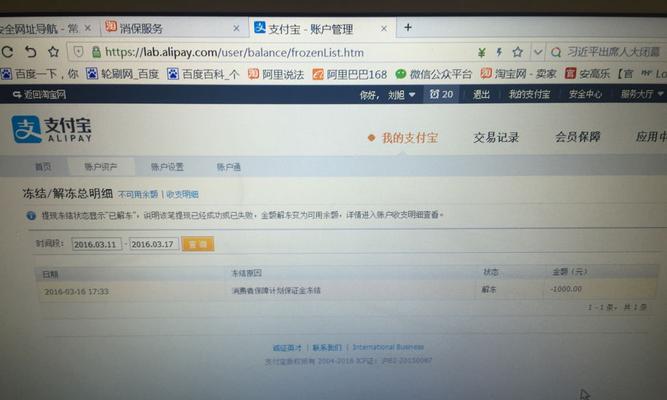This screenshot has height=400, width=667.
Task: Reload the page with the refresh icon
Action: coord(7,52)
